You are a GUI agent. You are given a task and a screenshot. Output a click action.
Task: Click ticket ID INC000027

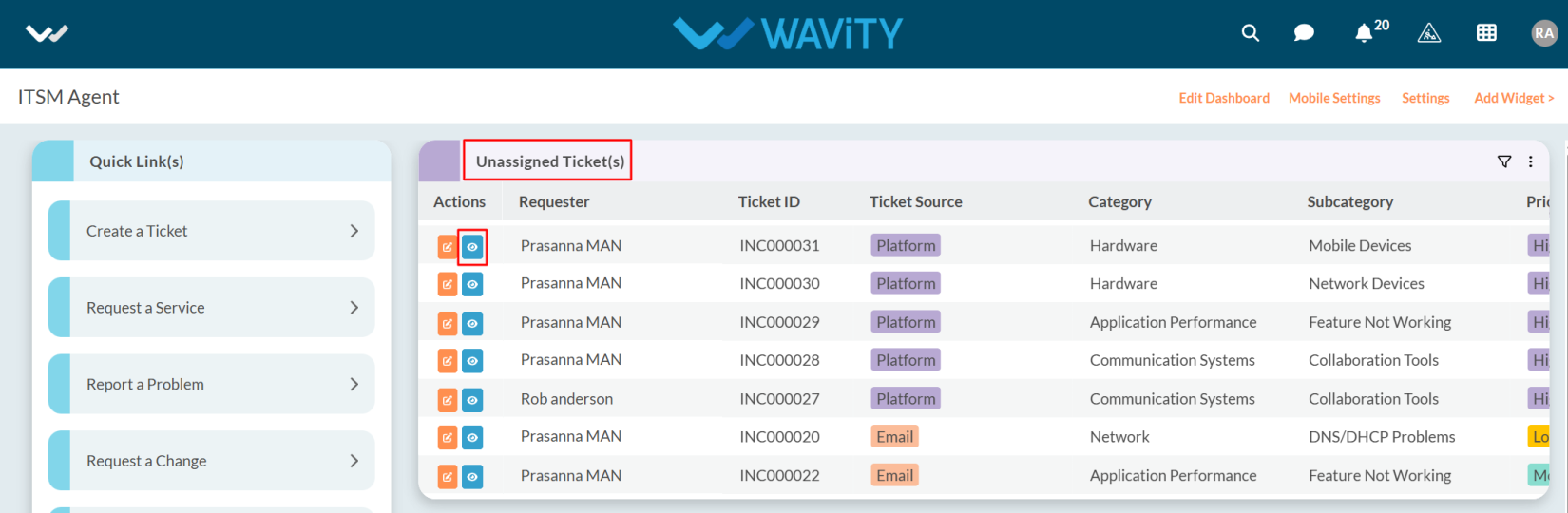coord(779,399)
